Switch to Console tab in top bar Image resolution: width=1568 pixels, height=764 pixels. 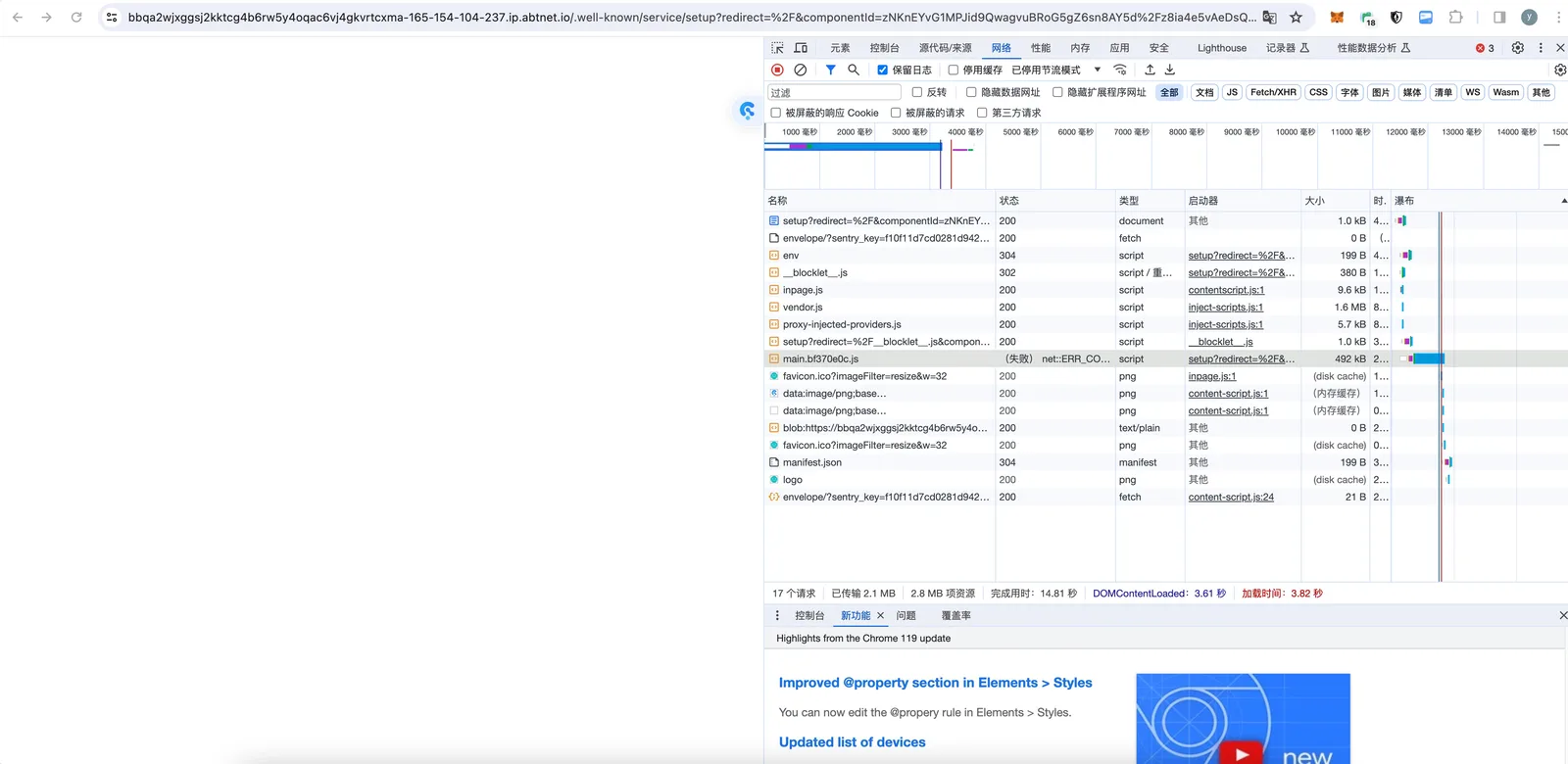coord(884,48)
